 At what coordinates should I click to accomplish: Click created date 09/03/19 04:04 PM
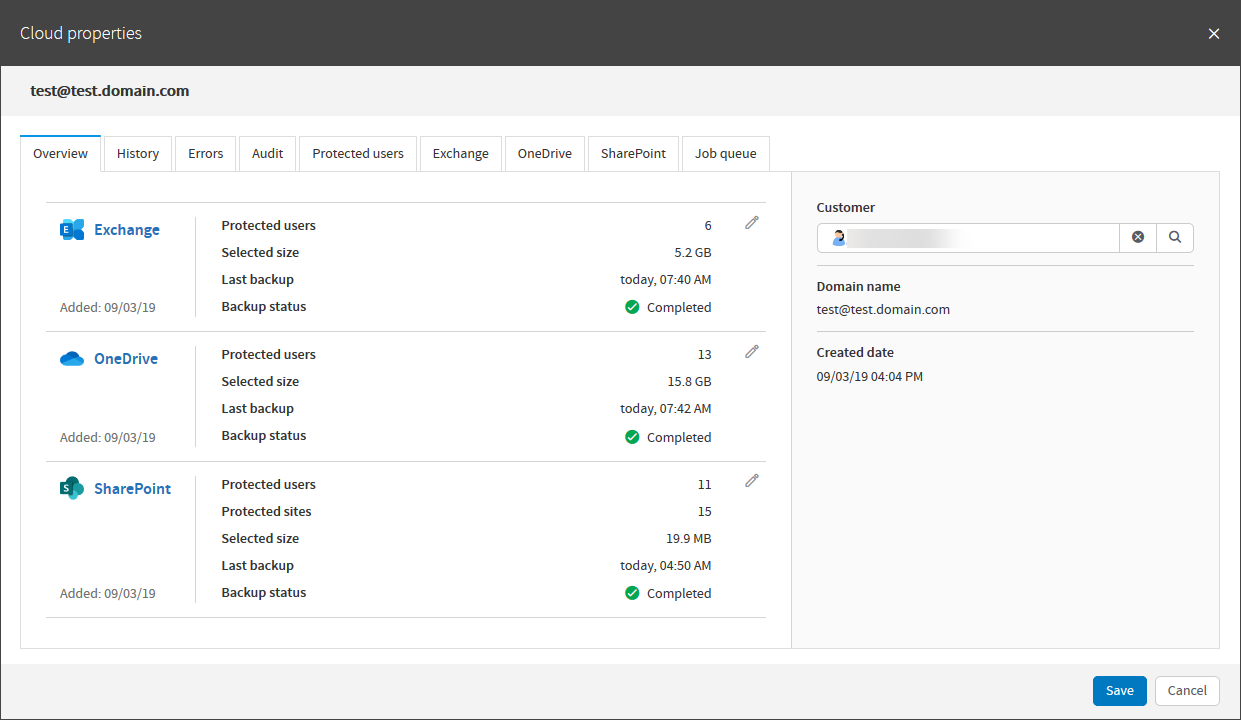point(869,377)
